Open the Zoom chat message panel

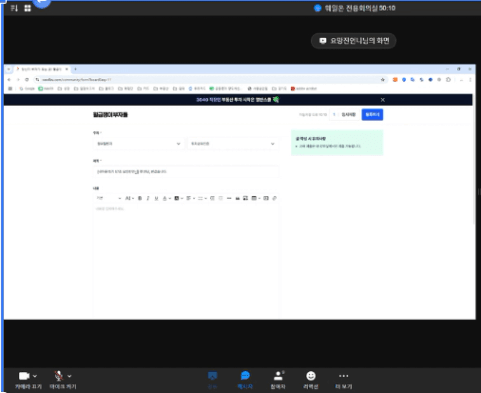[245, 380]
